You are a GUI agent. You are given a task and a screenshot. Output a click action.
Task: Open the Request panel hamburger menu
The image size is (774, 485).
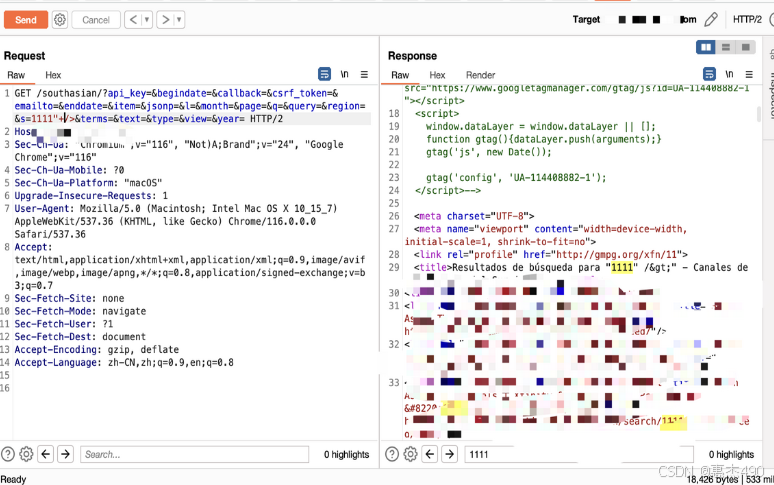tap(364, 75)
